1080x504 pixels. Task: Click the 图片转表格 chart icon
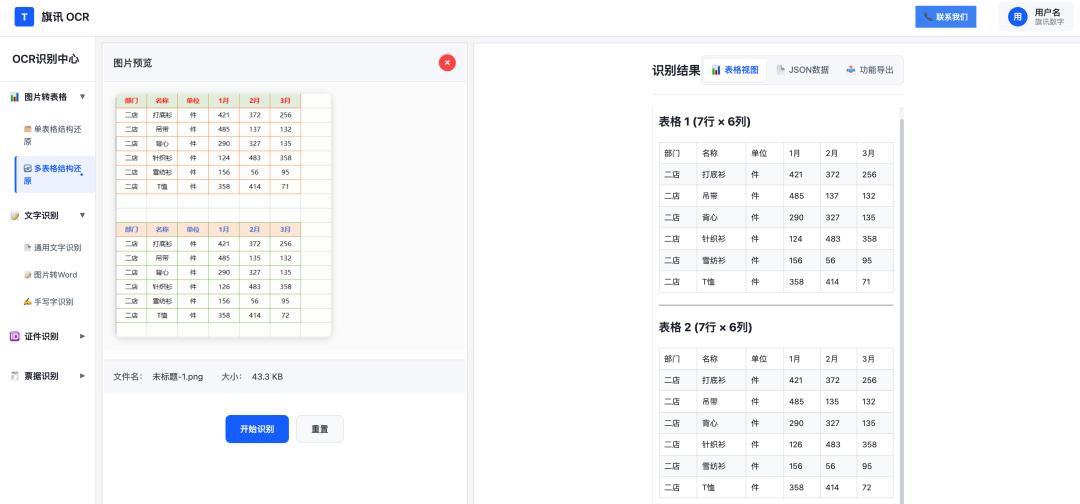pyautogui.click(x=14, y=97)
